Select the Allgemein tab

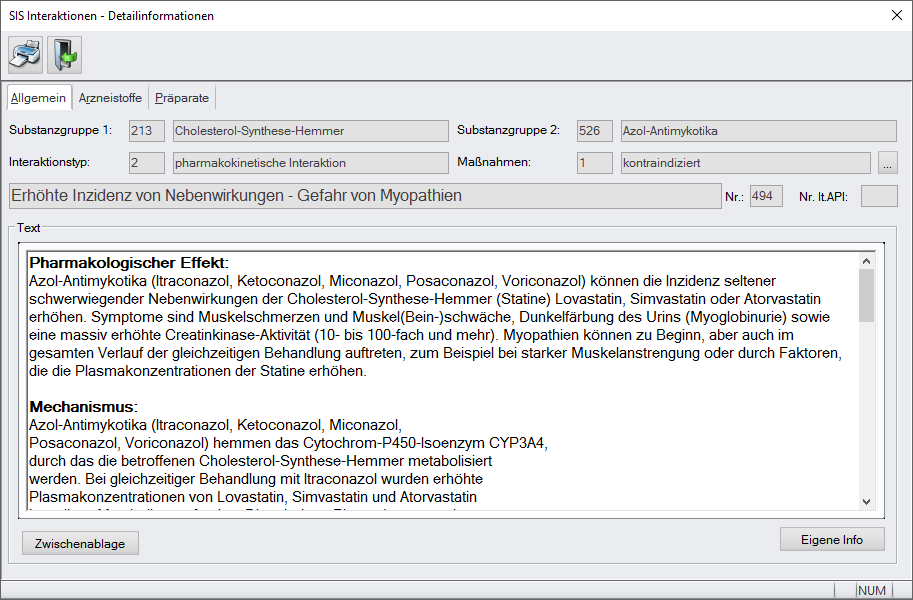point(38,98)
